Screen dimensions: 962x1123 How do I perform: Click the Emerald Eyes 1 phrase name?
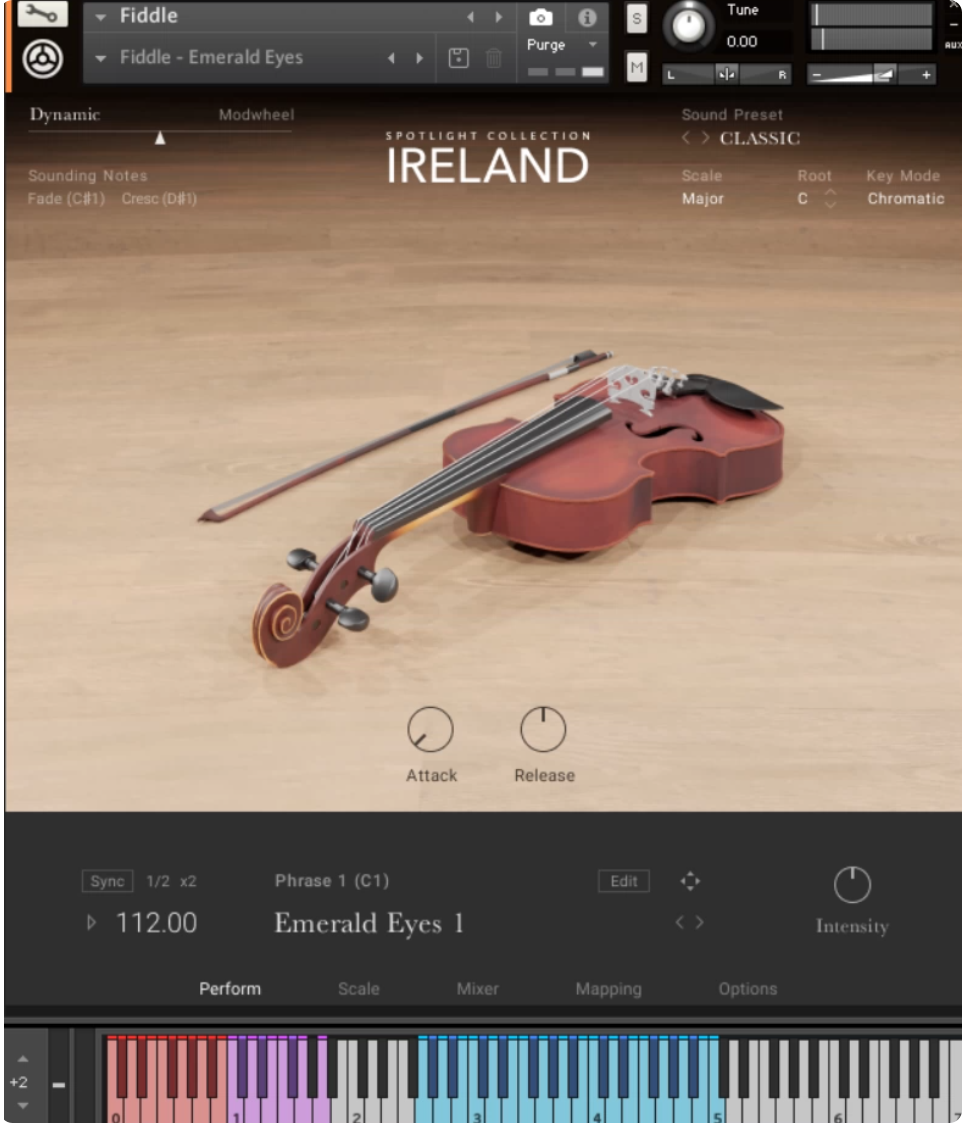coord(369,922)
